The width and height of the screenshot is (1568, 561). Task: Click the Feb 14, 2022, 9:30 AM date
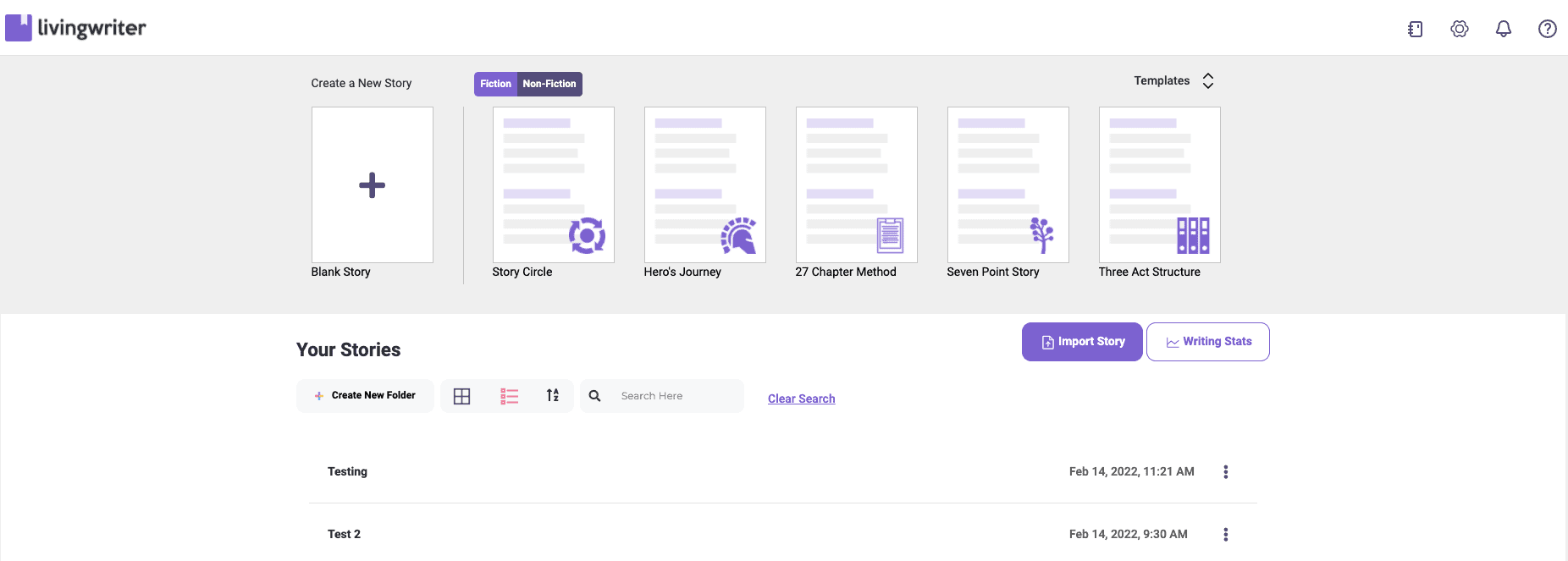point(1129,534)
